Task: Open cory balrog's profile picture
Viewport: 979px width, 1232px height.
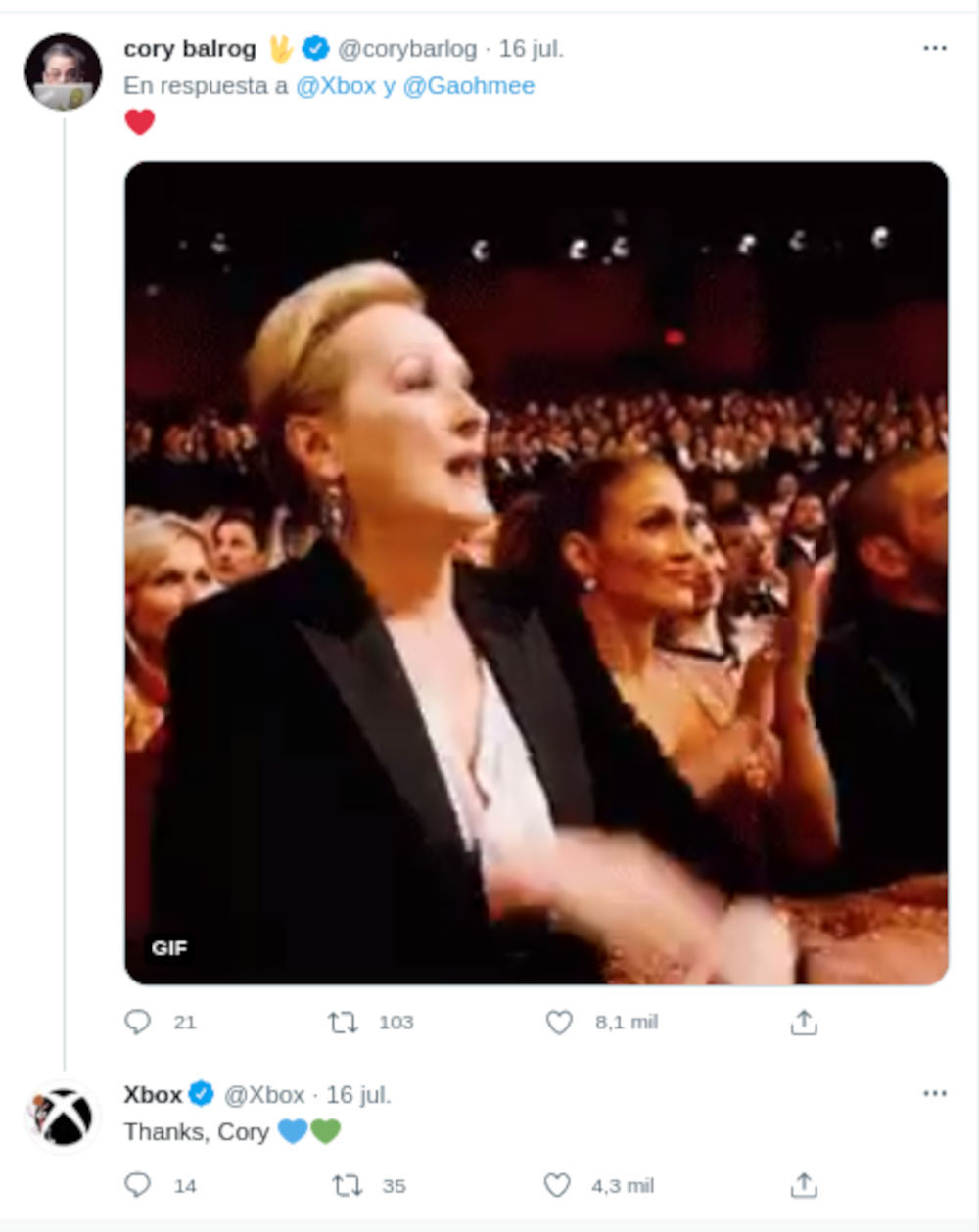Action: point(64,71)
